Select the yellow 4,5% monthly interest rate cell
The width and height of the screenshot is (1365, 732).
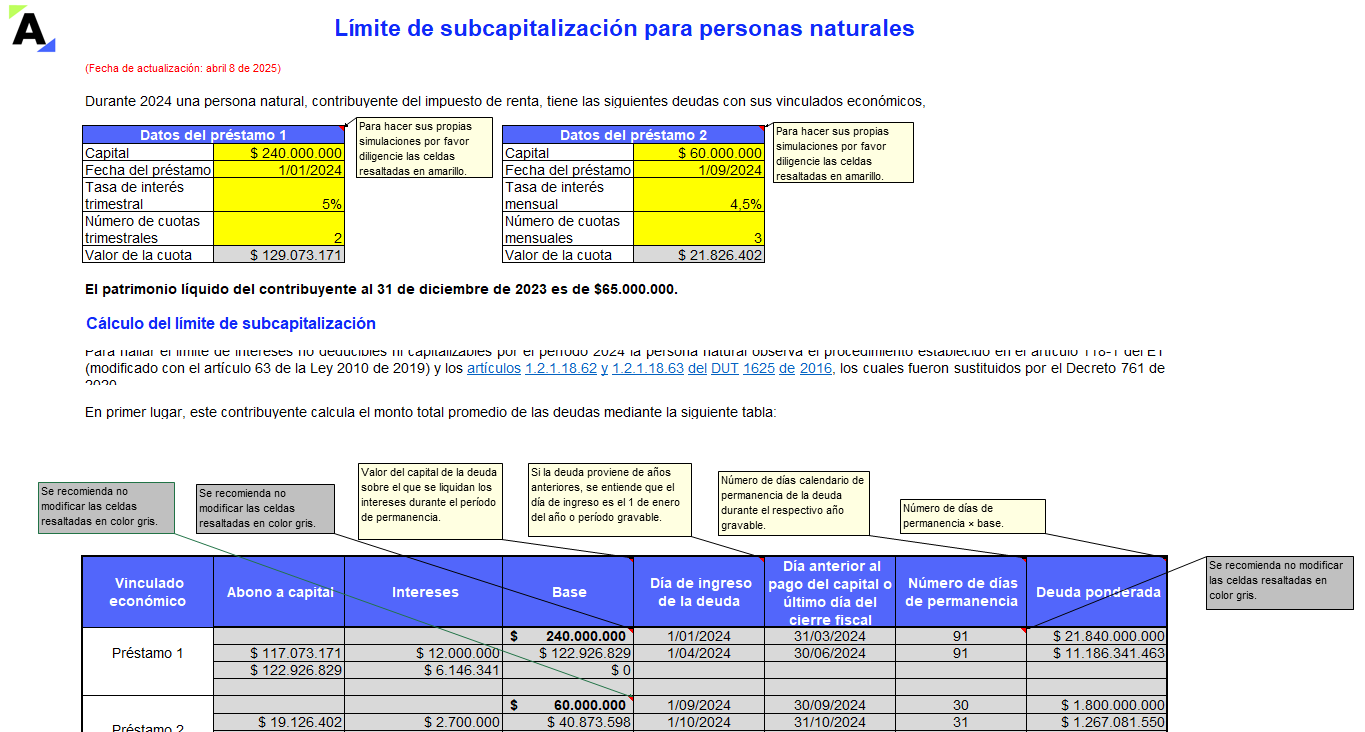click(x=699, y=195)
